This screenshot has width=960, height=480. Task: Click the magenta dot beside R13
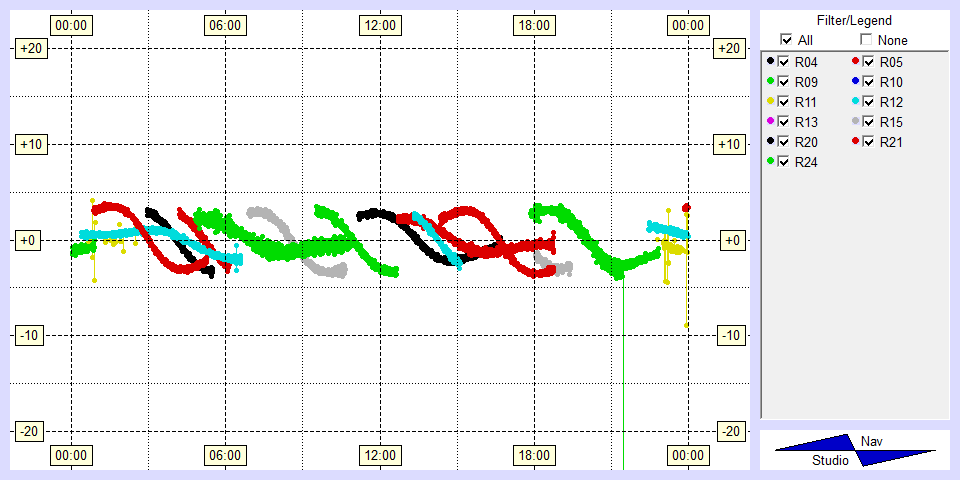click(x=770, y=122)
